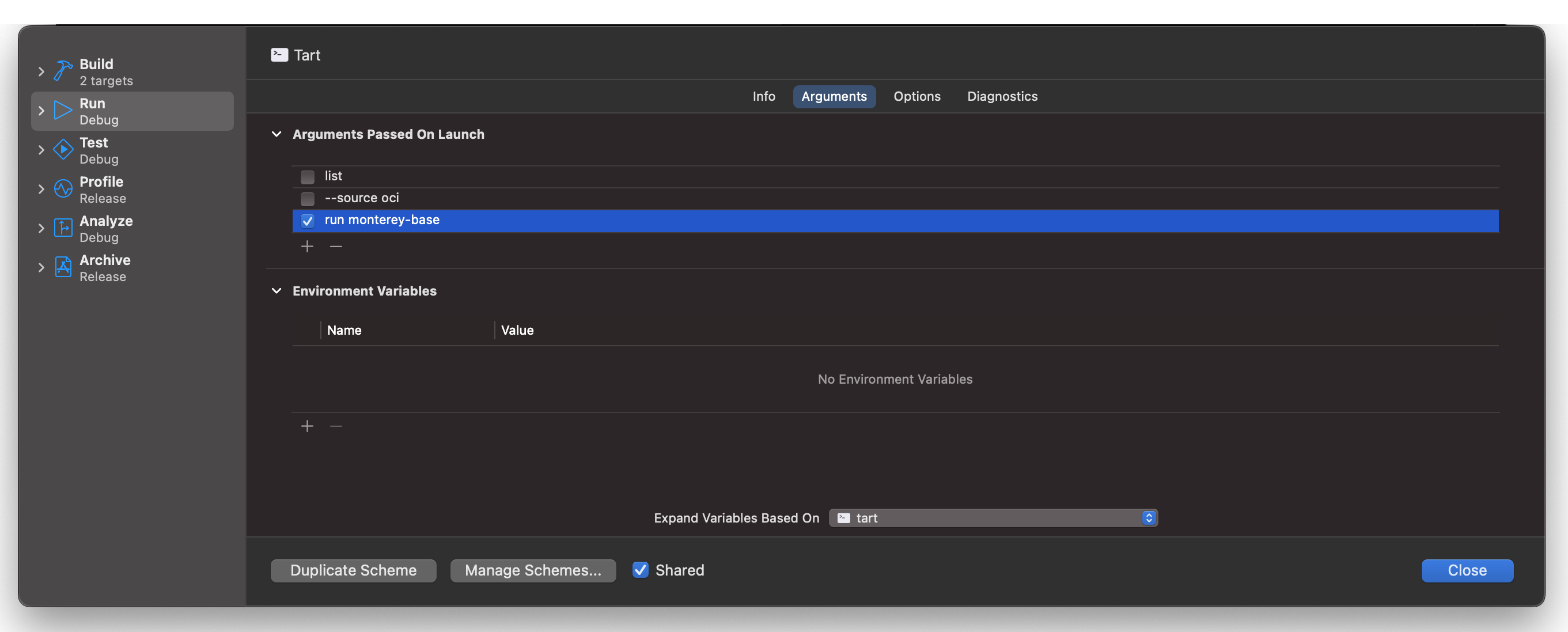Select the Test action diamond icon

[63, 150]
